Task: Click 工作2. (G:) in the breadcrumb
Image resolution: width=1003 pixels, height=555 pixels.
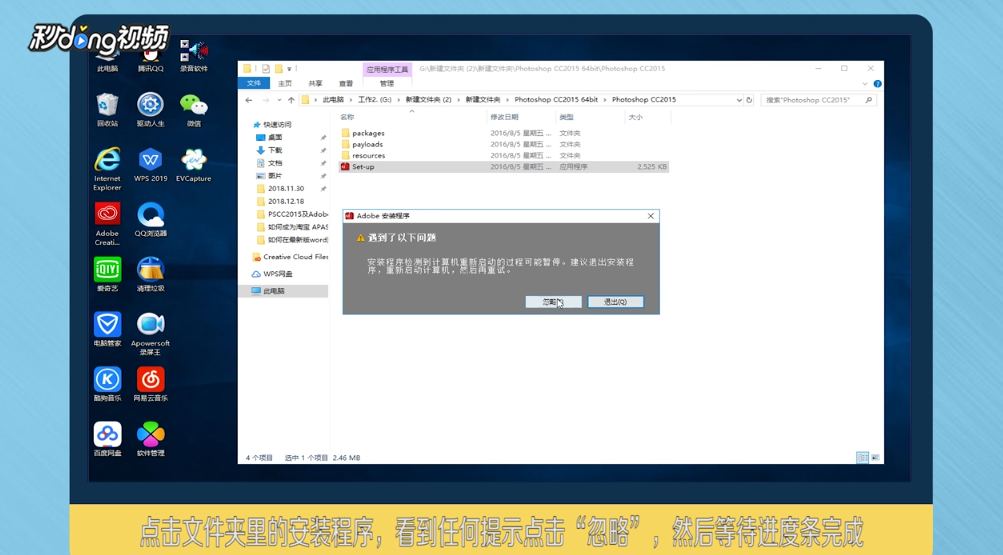Action: (375, 100)
